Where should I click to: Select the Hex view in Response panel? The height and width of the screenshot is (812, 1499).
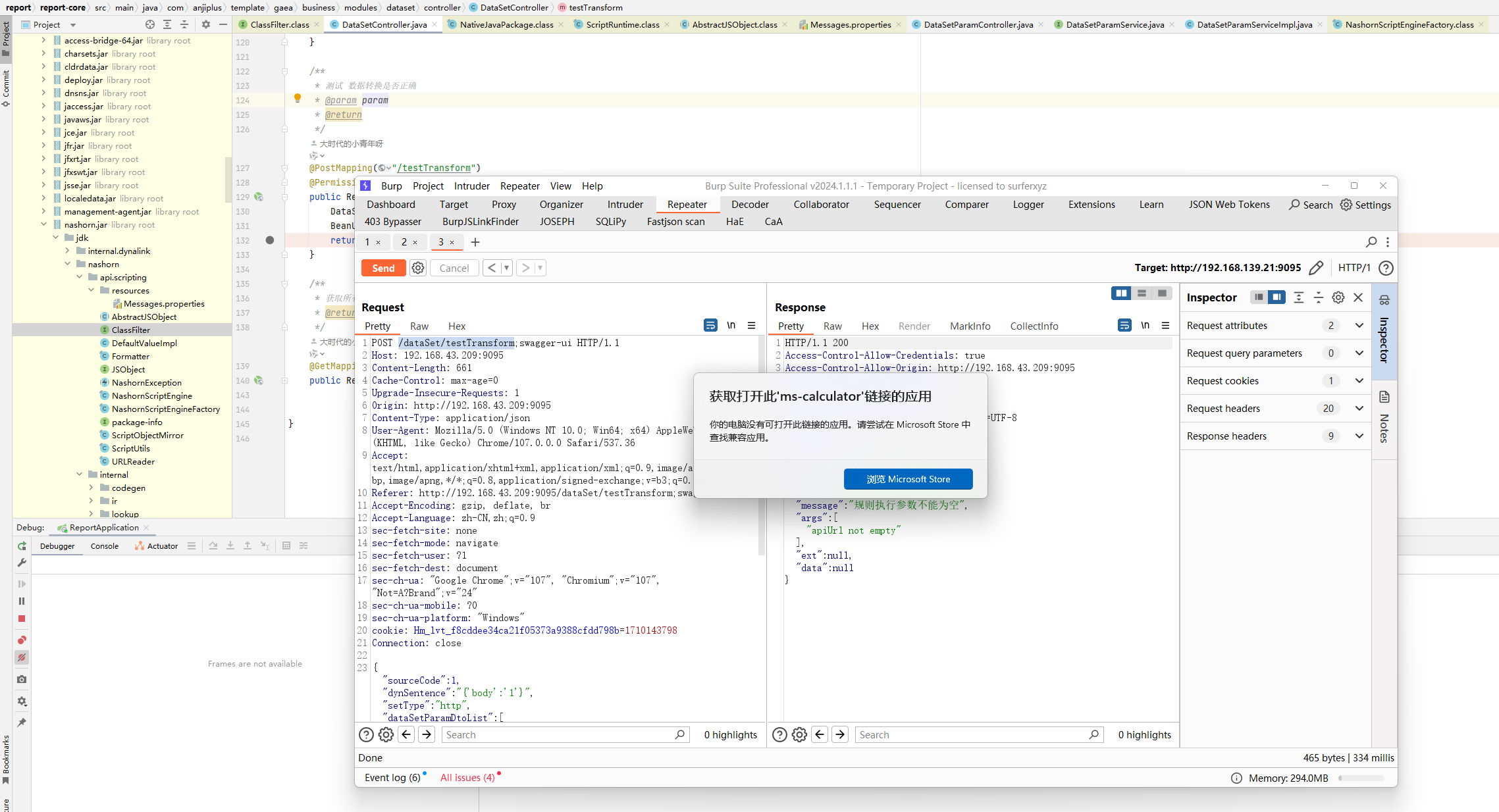[870, 326]
